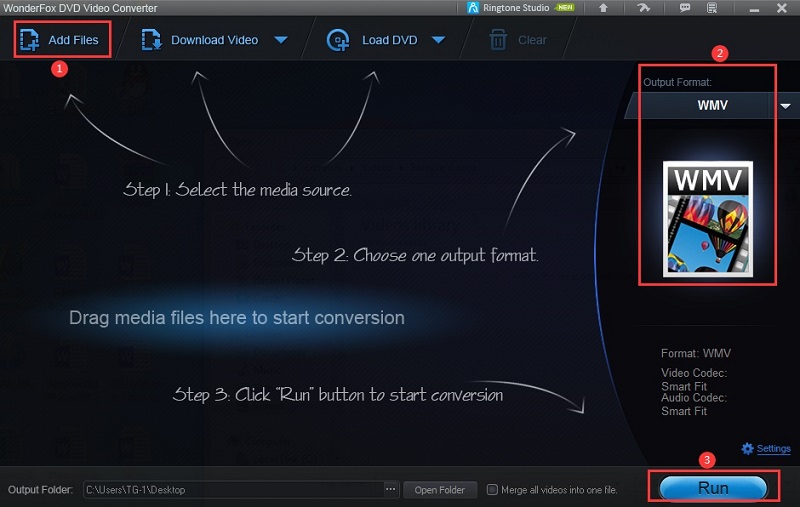Click the 'Drag media files here' drop area

tap(237, 318)
